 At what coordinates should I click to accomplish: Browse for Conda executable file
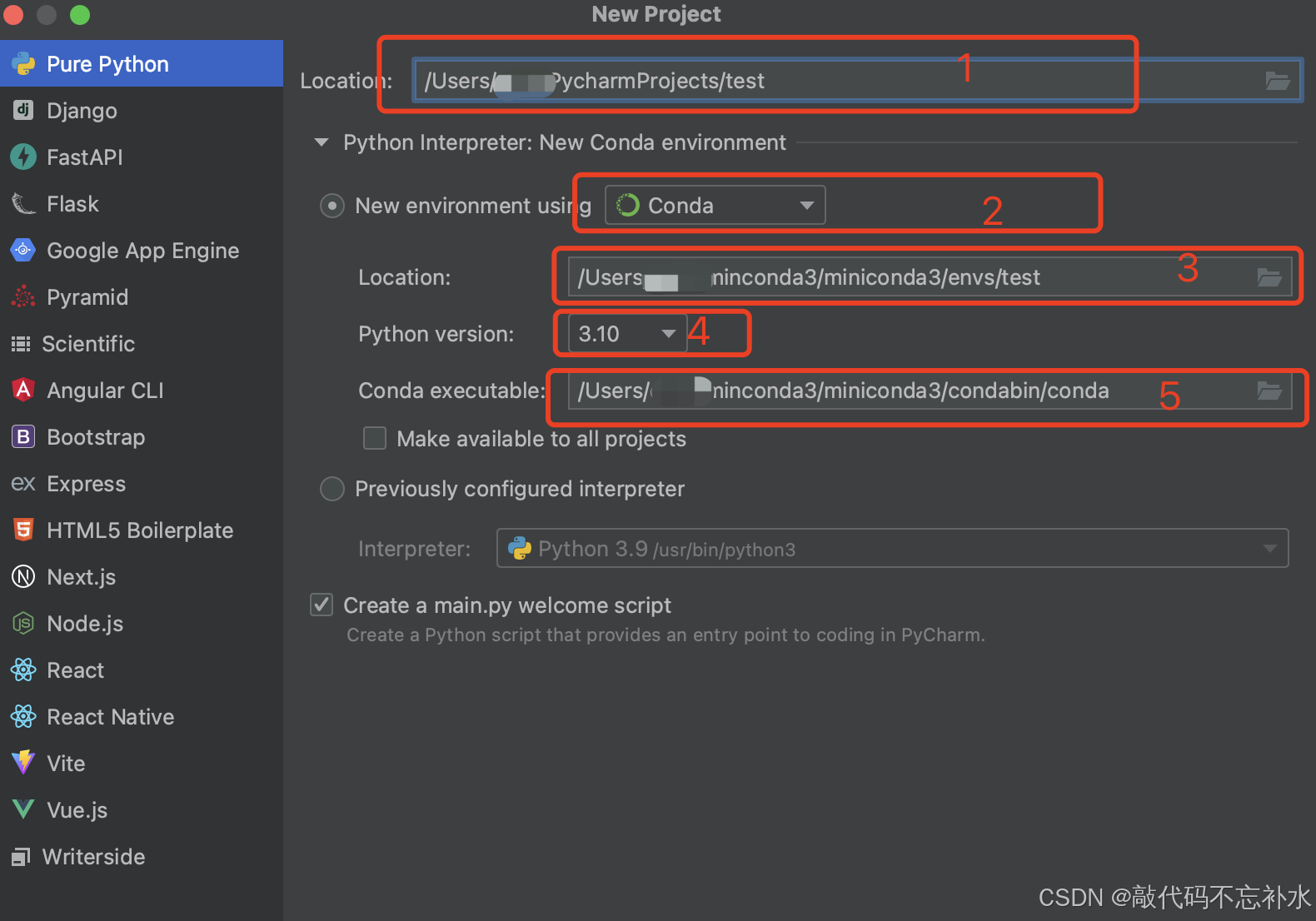1269,391
